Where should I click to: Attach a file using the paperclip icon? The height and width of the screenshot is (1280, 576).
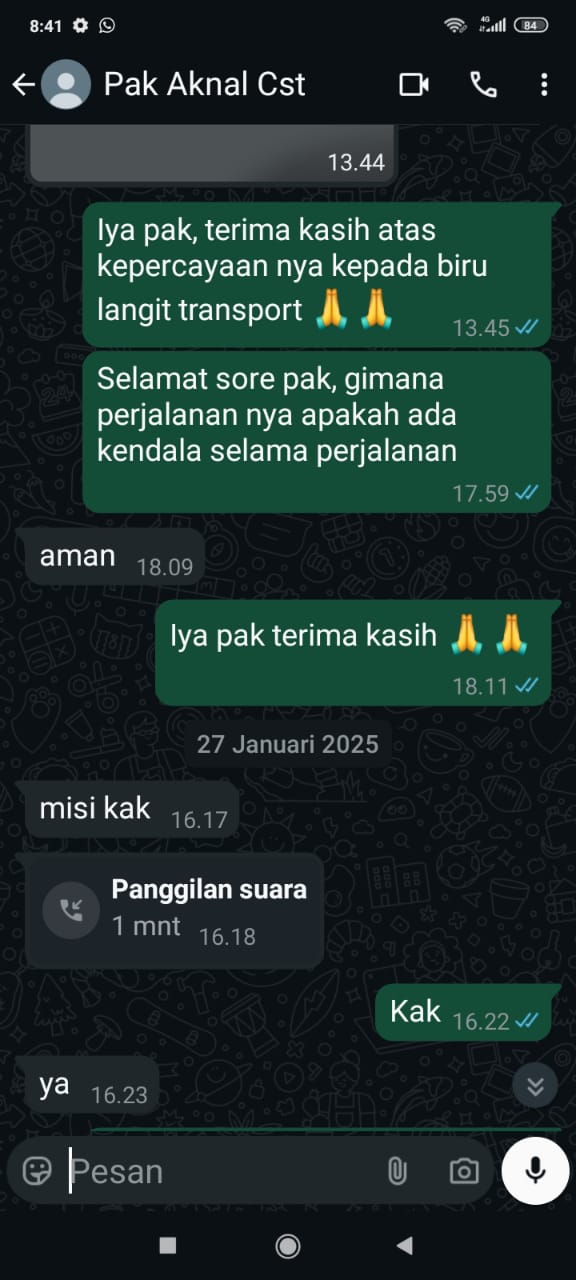[397, 1171]
